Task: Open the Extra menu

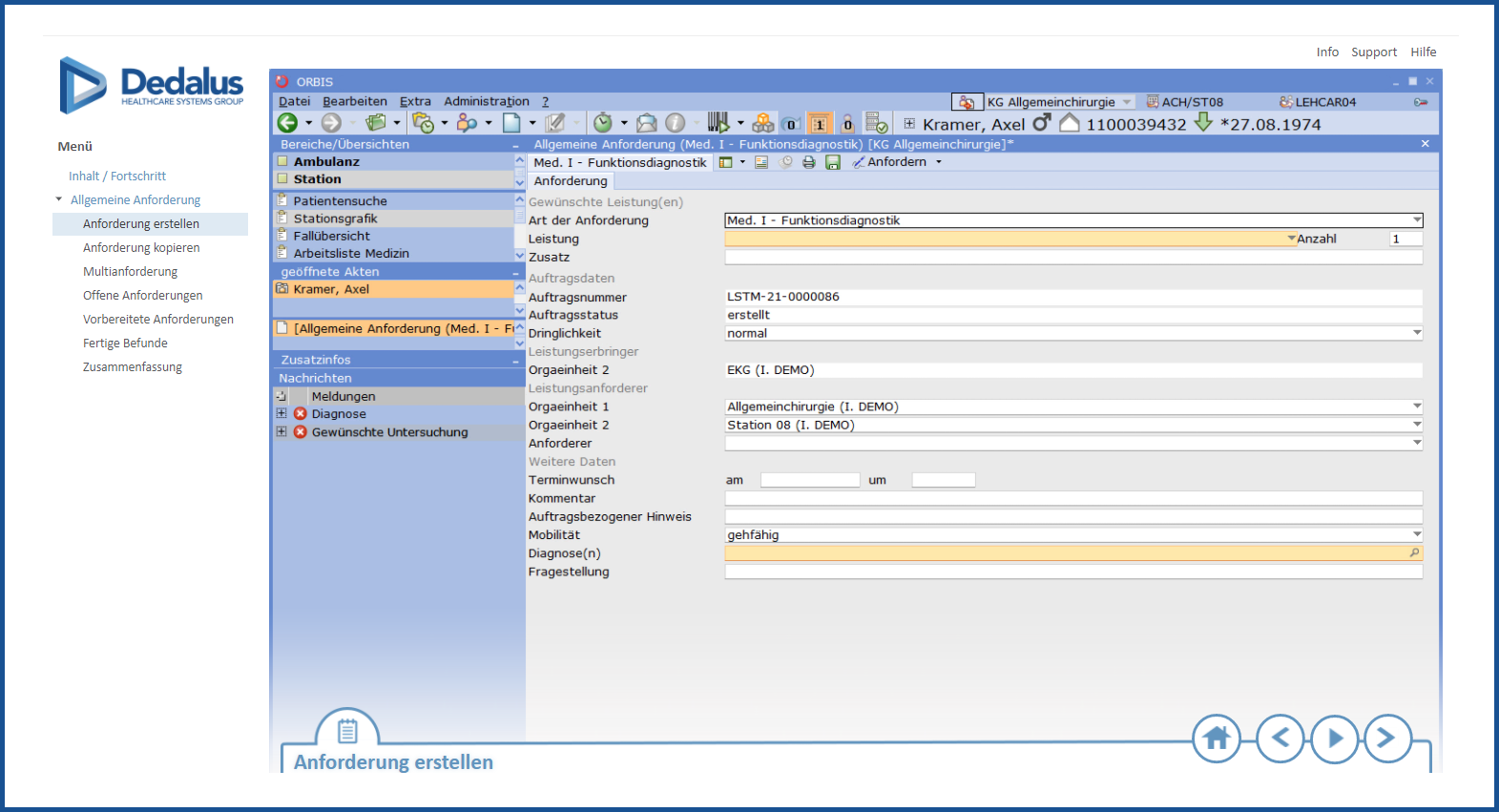Action: click(415, 101)
